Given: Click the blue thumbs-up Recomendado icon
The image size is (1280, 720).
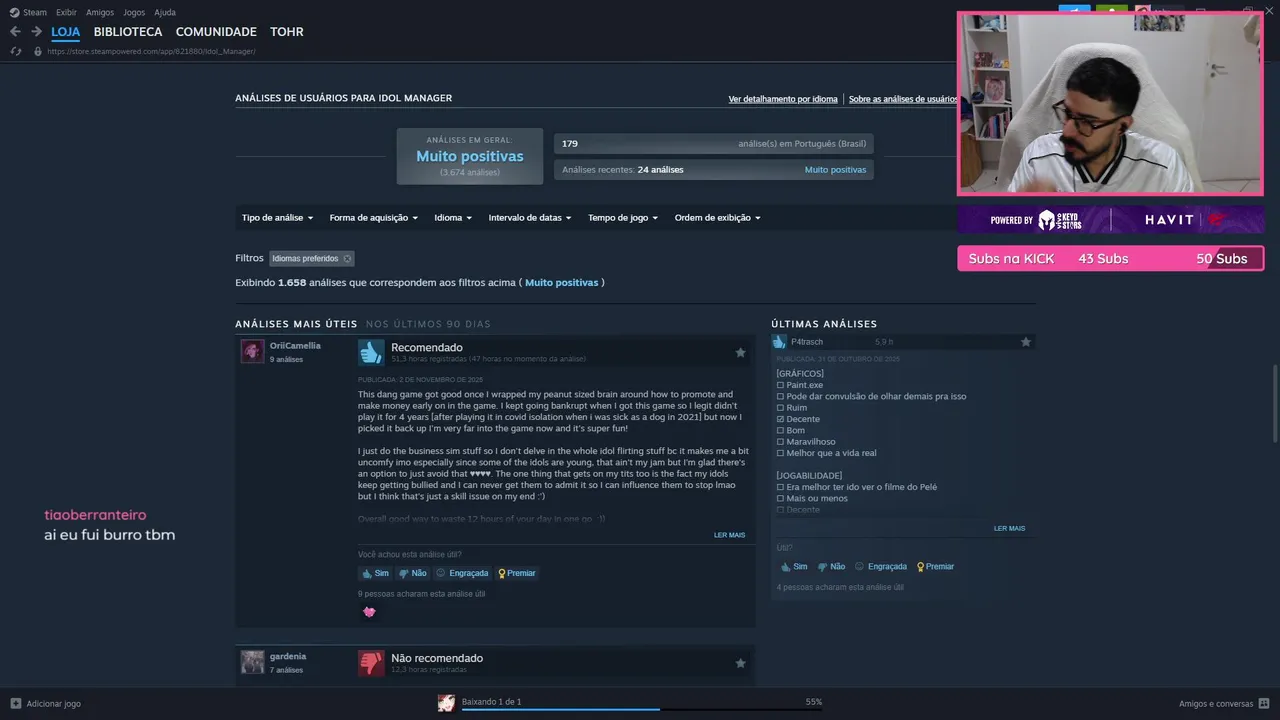Looking at the screenshot, I should tap(371, 352).
